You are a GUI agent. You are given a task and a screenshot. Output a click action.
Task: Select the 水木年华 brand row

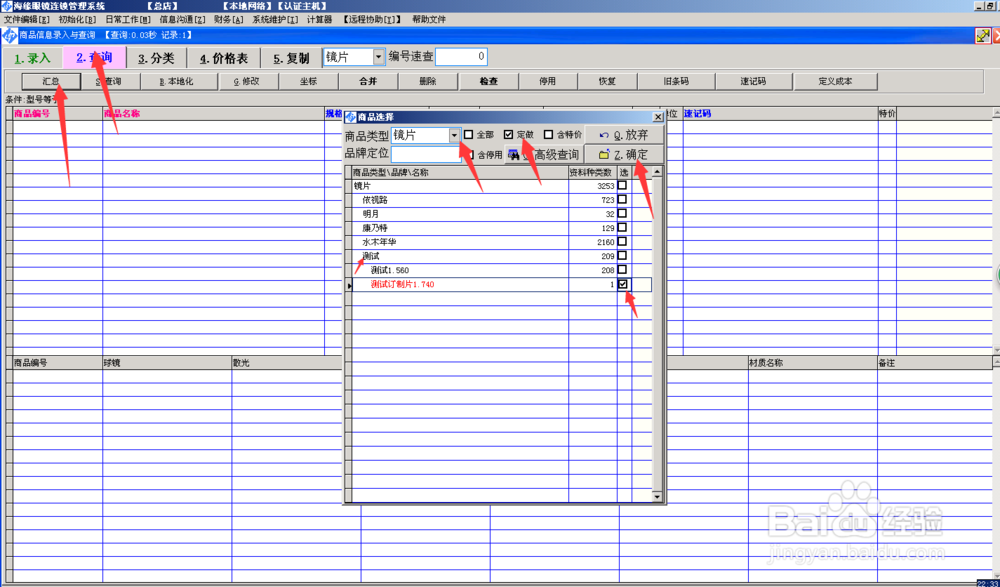pos(501,242)
